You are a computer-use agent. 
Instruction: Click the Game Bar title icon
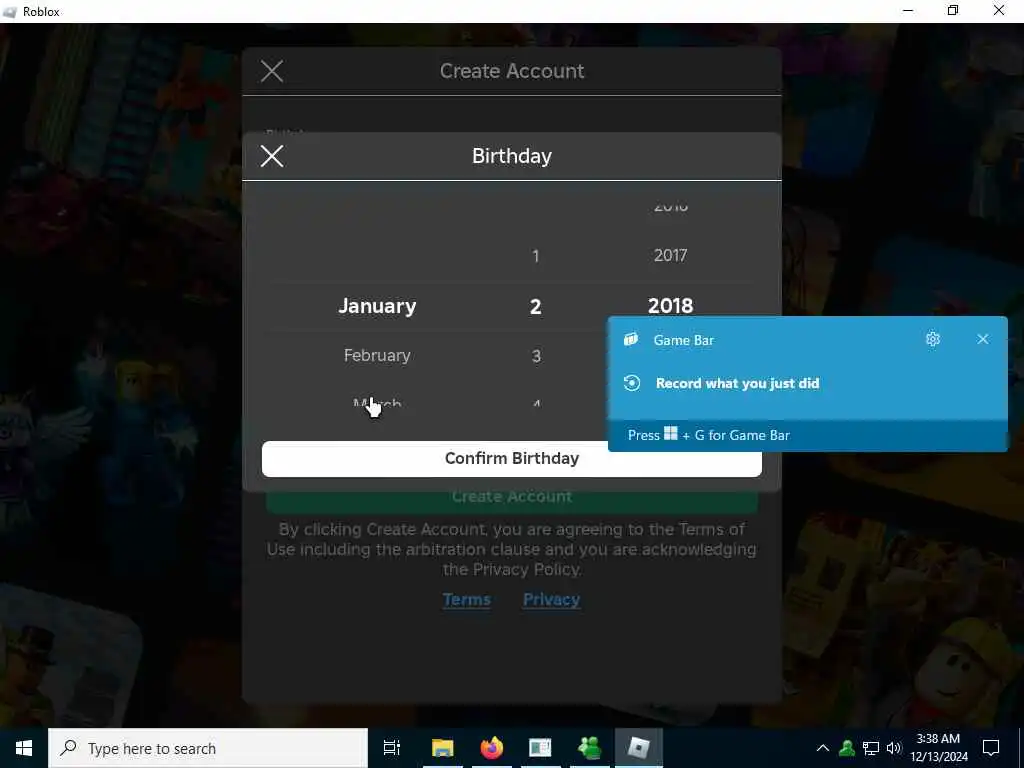coord(631,340)
